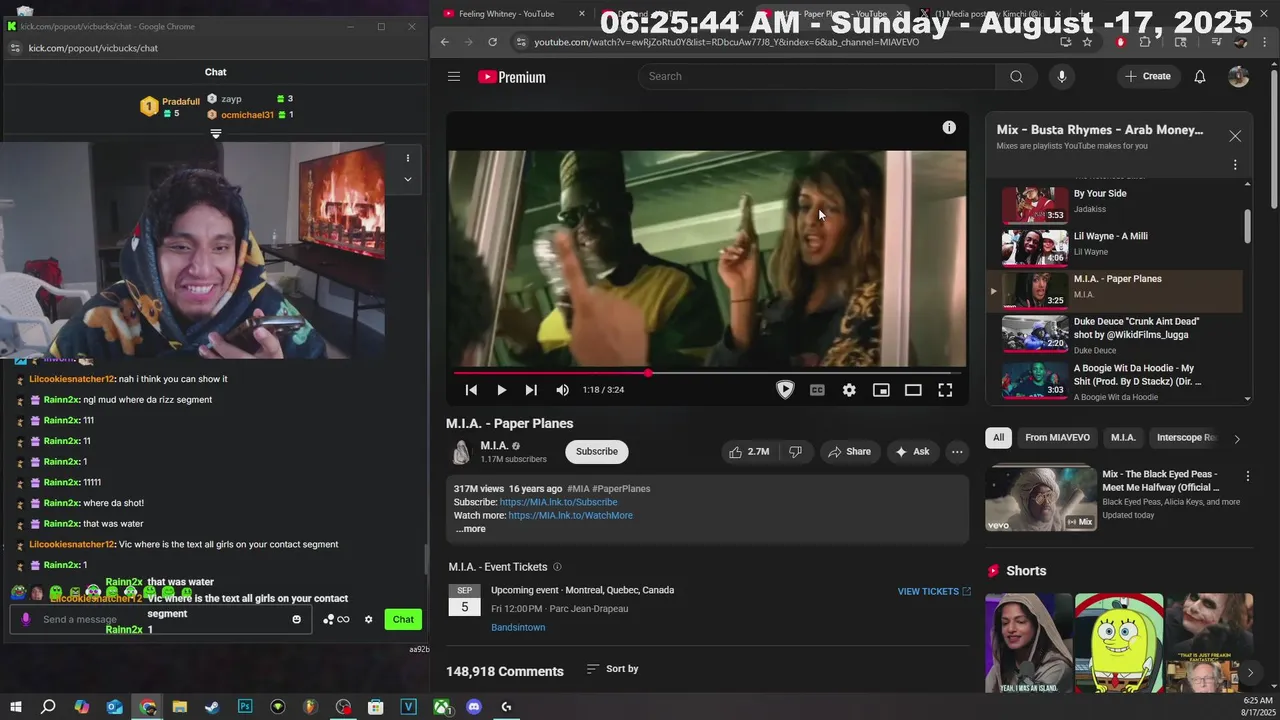This screenshot has width=1280, height=720.
Task: Expand the Kick leaderboard arrow
Action: (x=216, y=134)
